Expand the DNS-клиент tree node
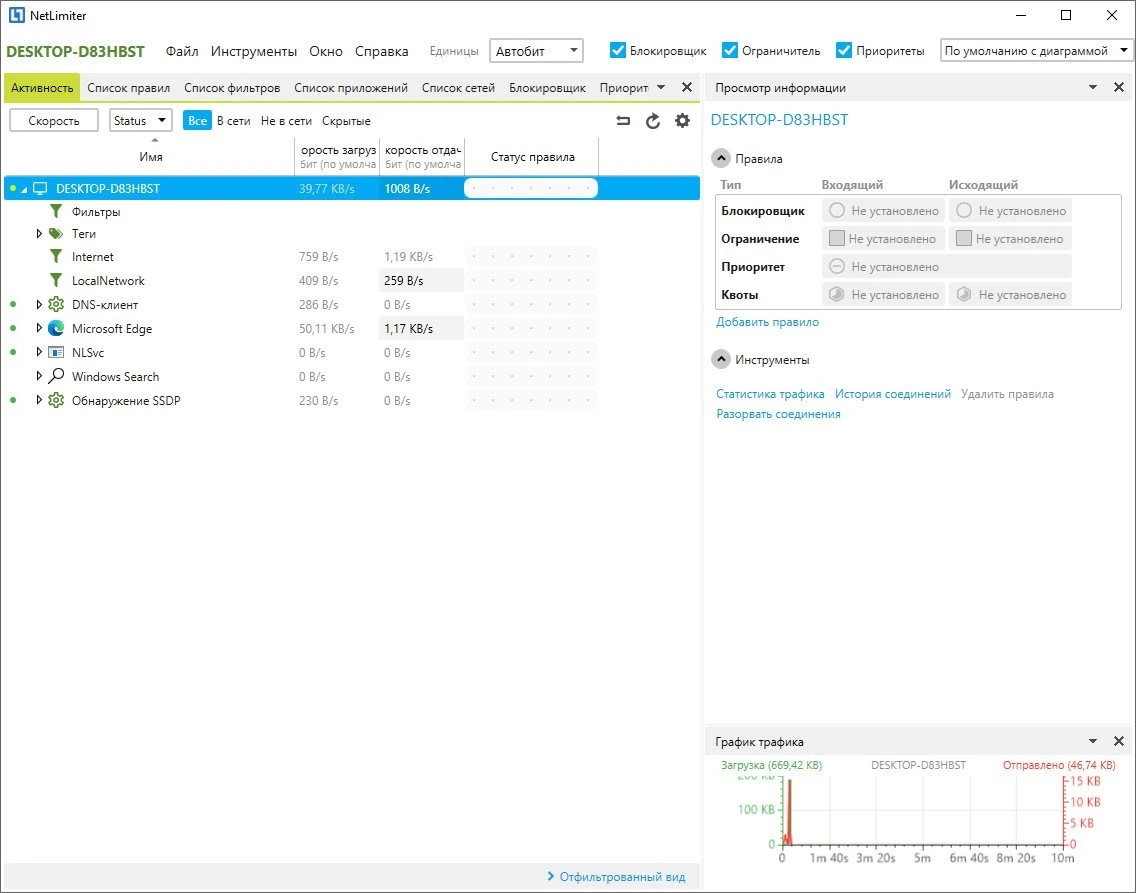 coord(39,304)
